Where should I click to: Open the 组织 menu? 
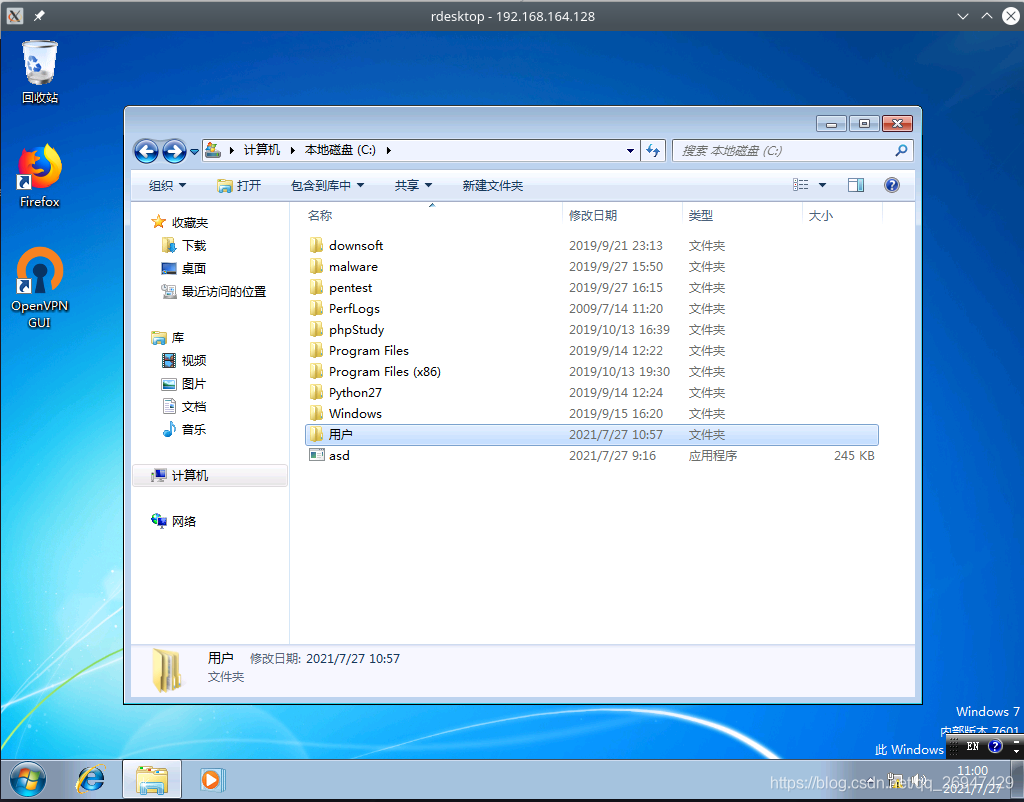coord(167,185)
